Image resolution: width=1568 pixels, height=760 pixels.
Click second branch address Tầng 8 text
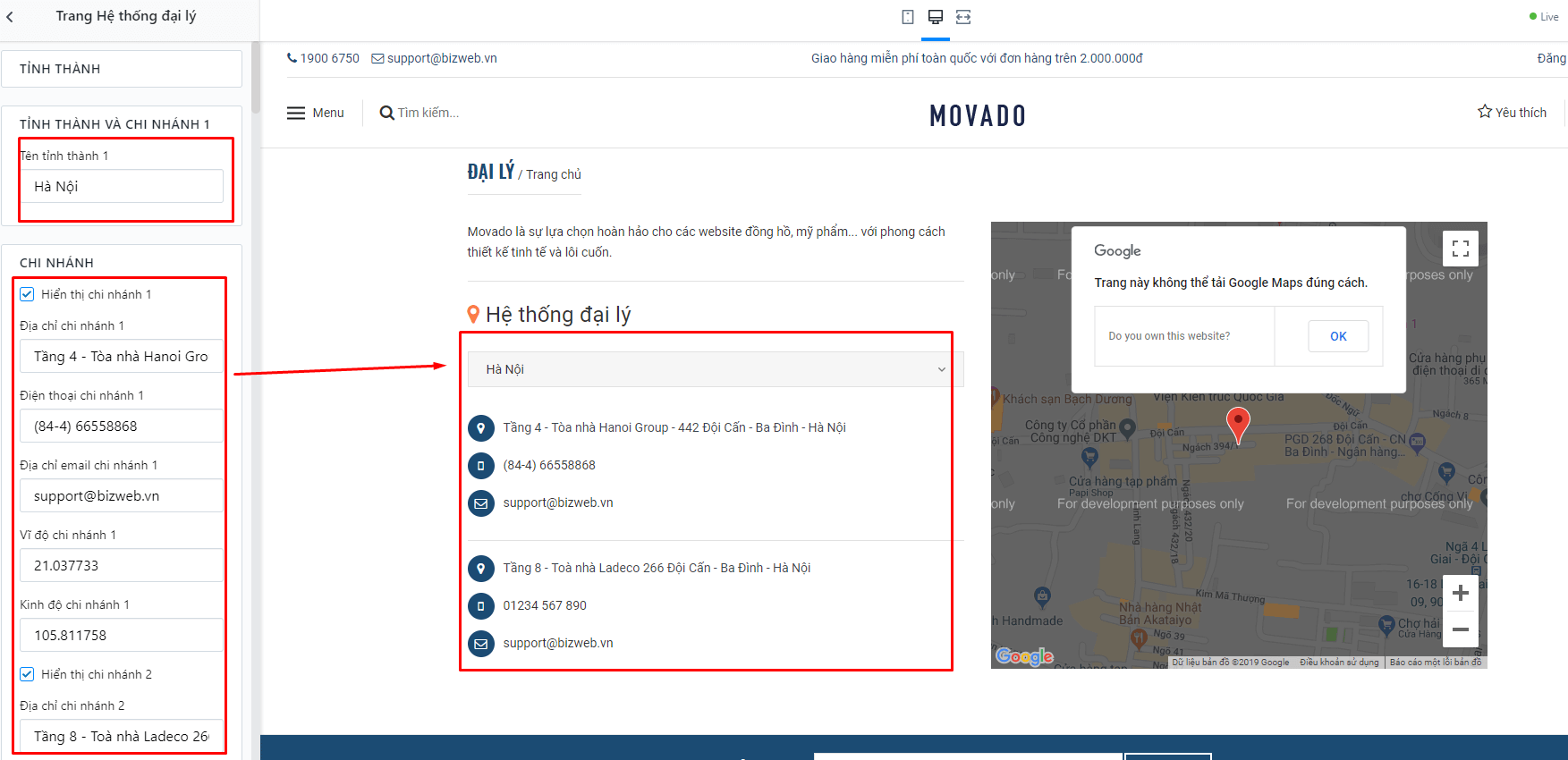657,568
